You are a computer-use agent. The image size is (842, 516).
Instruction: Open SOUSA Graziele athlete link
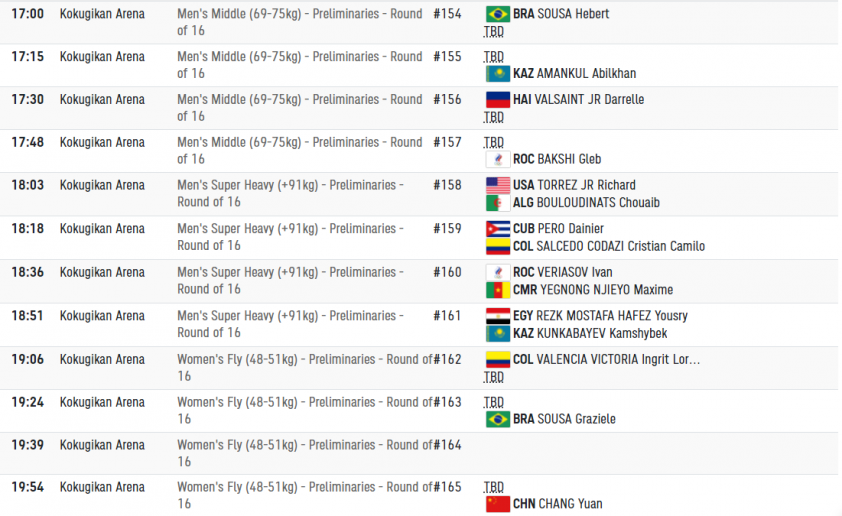click(x=577, y=419)
